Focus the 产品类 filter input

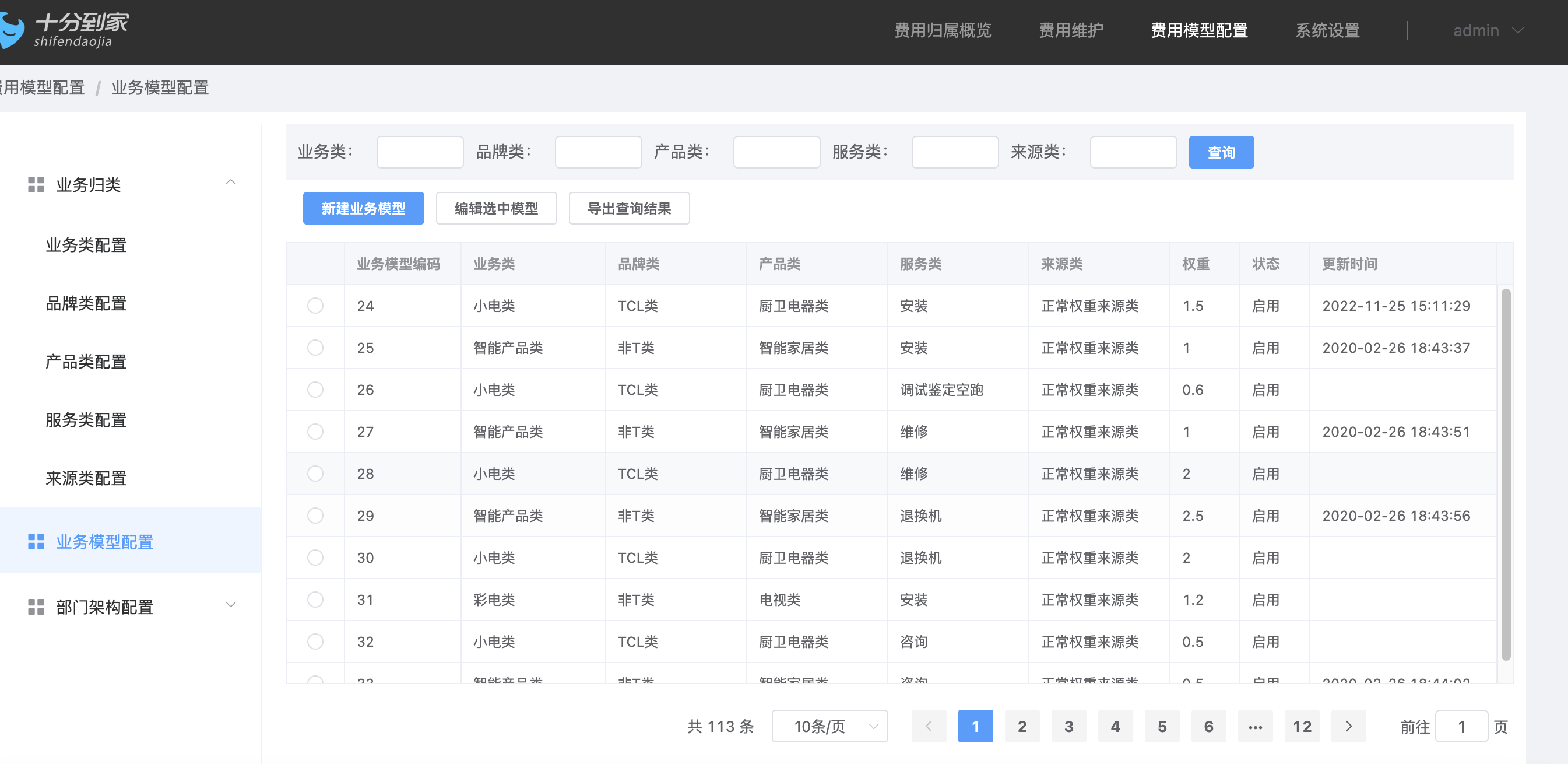pos(776,152)
